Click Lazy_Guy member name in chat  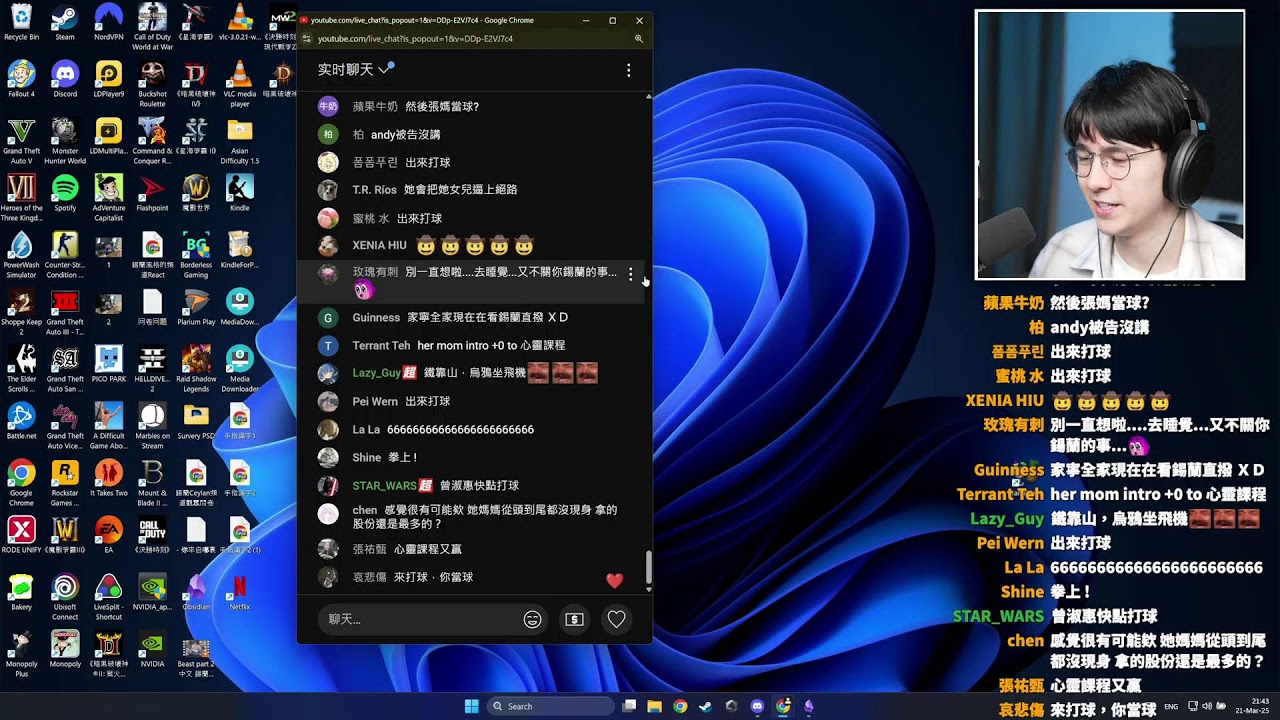pos(377,373)
